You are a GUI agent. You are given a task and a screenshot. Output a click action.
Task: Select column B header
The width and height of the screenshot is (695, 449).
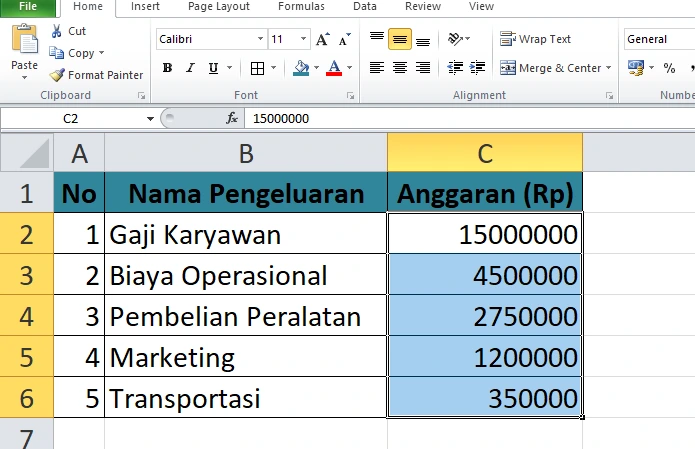[246, 153]
